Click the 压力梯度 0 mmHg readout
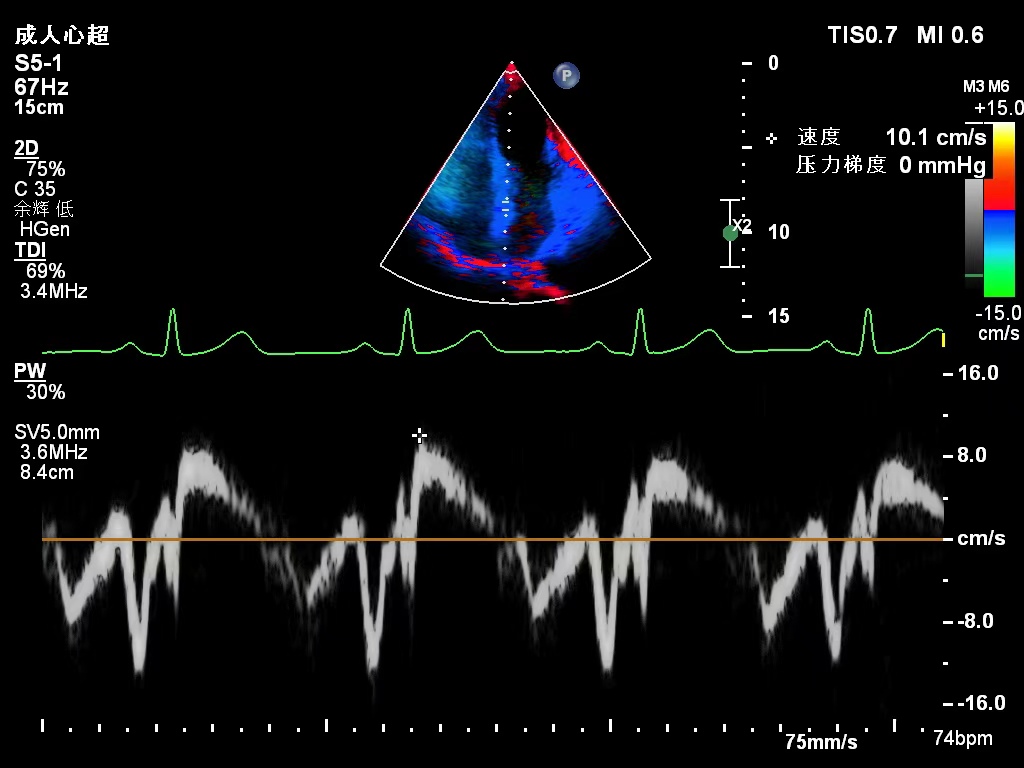This screenshot has height=768, width=1024. click(x=890, y=165)
